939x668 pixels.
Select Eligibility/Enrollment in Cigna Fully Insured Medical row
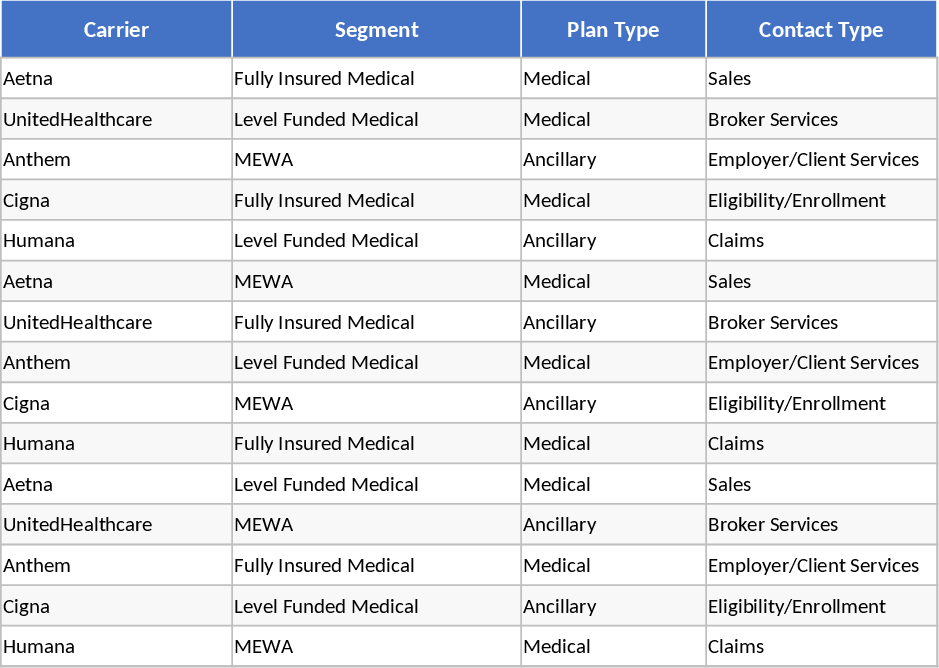pyautogui.click(x=796, y=201)
